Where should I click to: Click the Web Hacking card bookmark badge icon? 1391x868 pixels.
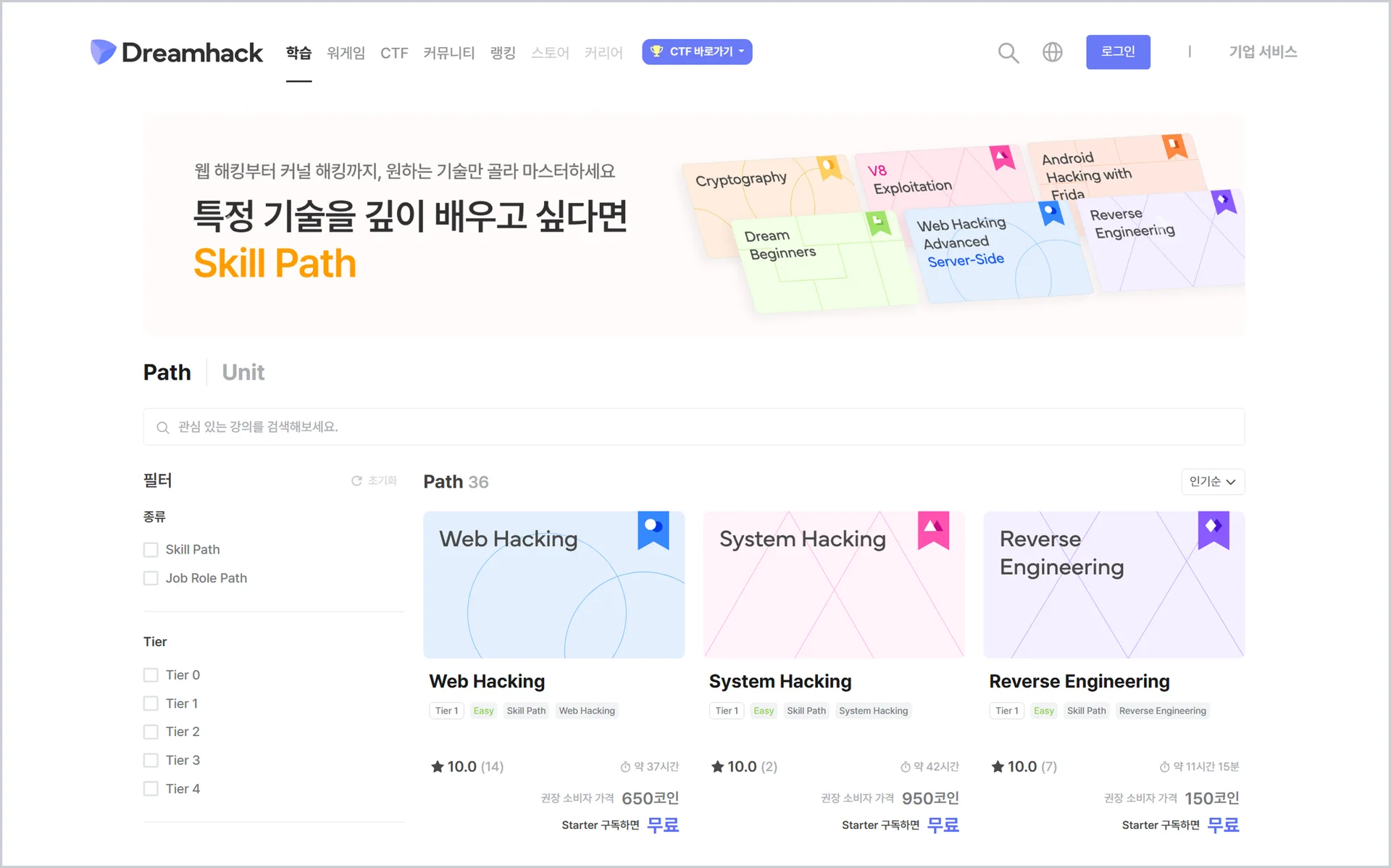pos(653,530)
